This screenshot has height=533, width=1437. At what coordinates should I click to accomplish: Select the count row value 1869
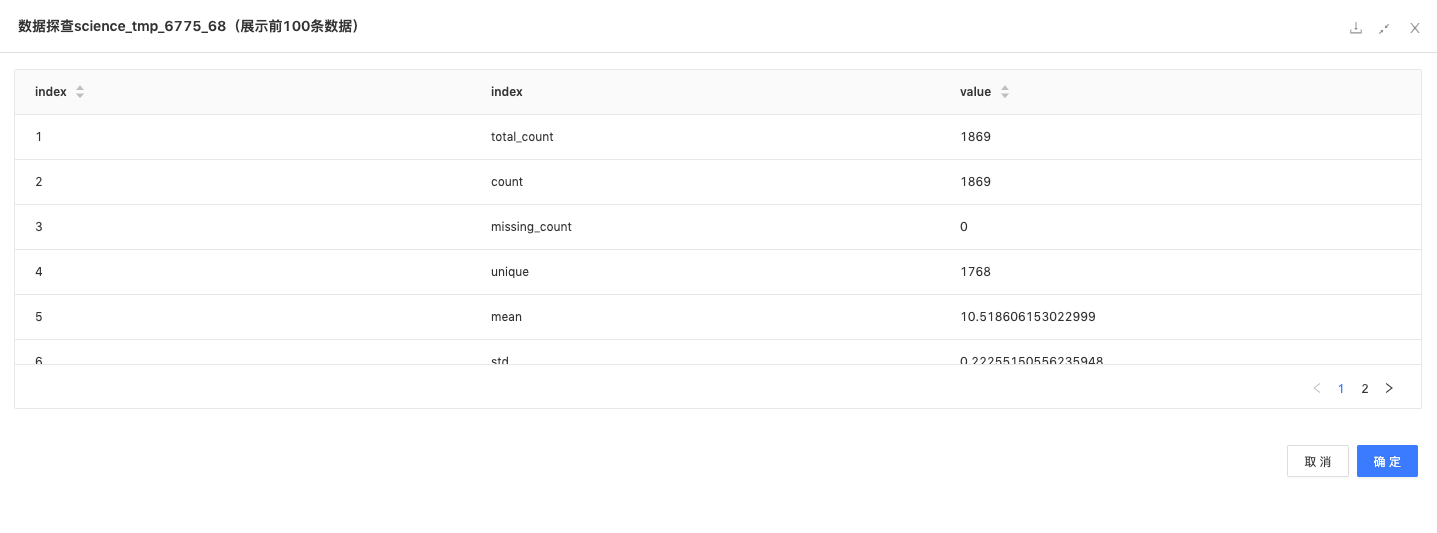975,182
